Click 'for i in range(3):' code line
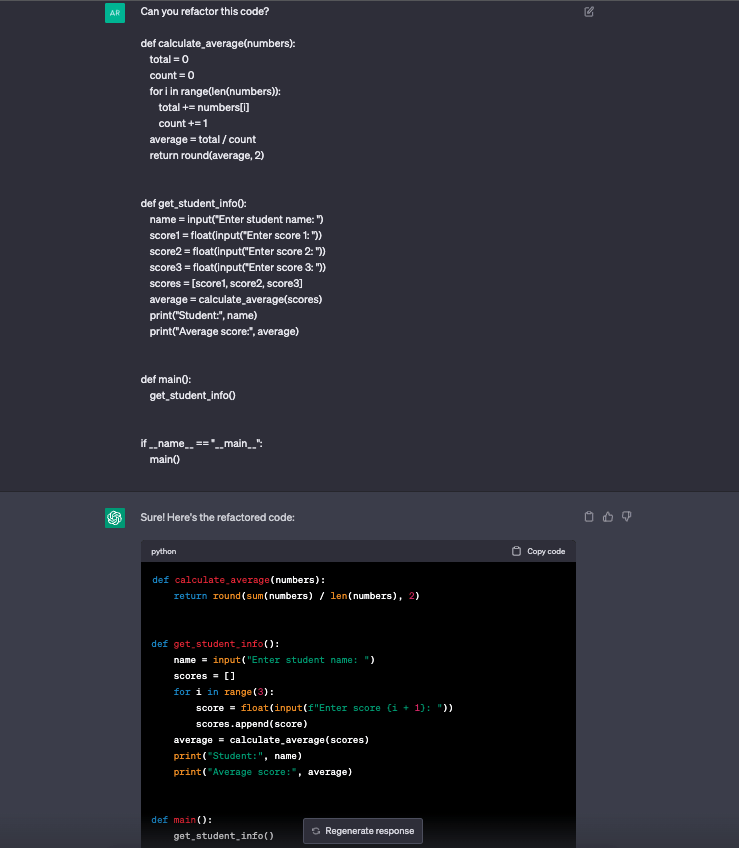Image resolution: width=739 pixels, height=848 pixels. coord(223,692)
